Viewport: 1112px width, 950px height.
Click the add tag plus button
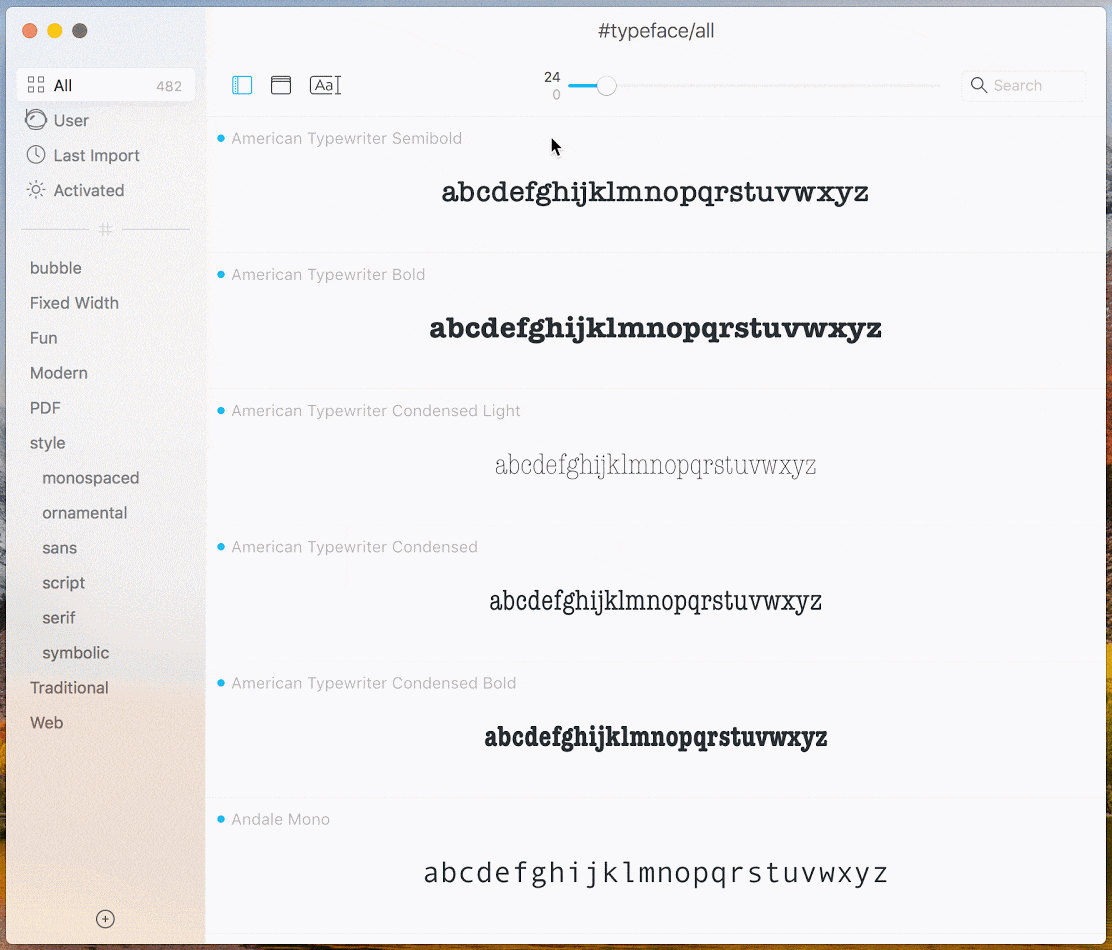(105, 919)
